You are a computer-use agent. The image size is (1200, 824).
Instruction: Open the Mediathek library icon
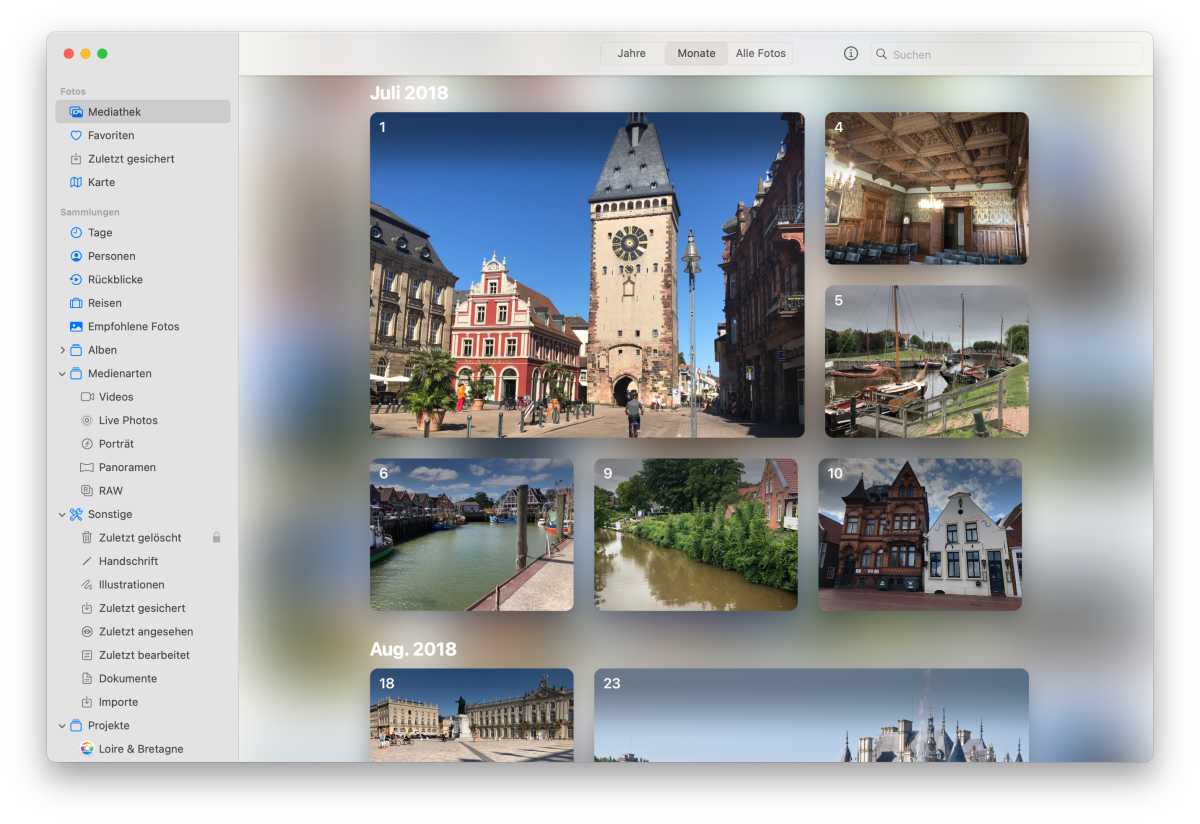[76, 112]
